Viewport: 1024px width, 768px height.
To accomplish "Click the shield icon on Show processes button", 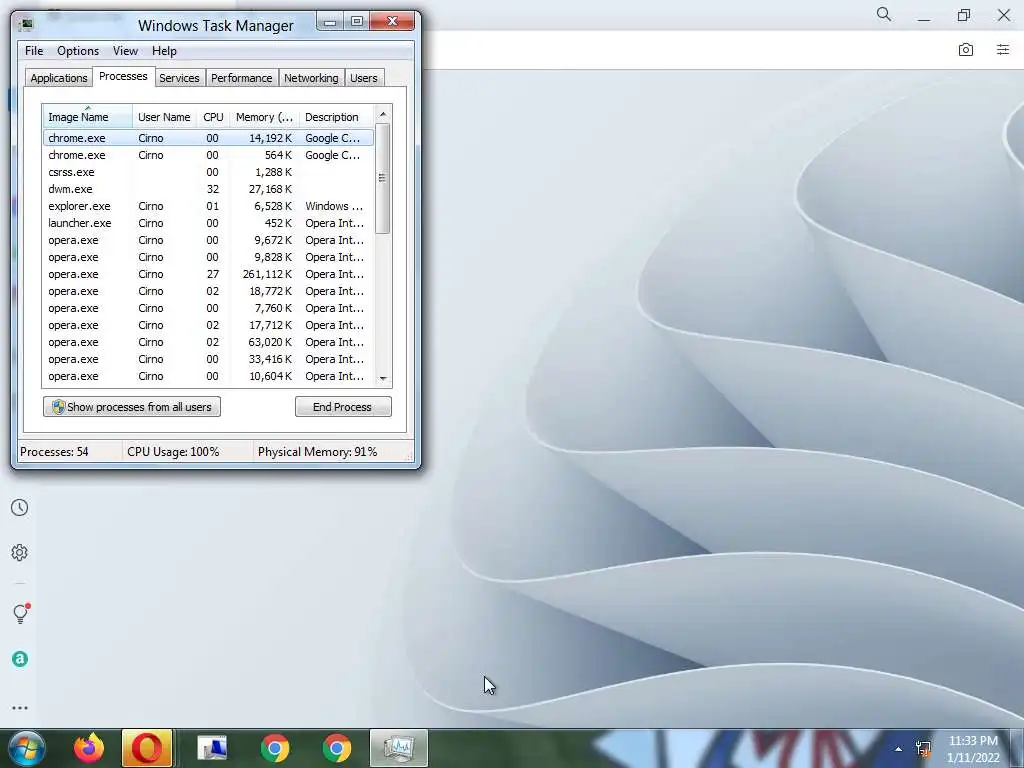I will (59, 407).
